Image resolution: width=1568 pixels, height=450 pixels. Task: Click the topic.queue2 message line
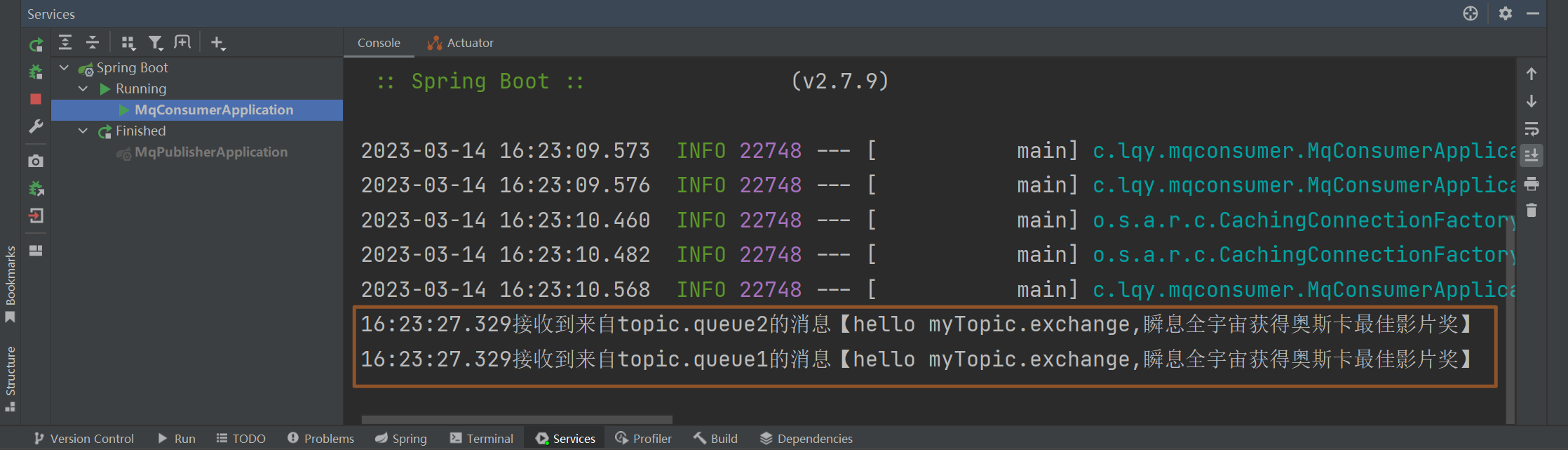click(x=916, y=324)
